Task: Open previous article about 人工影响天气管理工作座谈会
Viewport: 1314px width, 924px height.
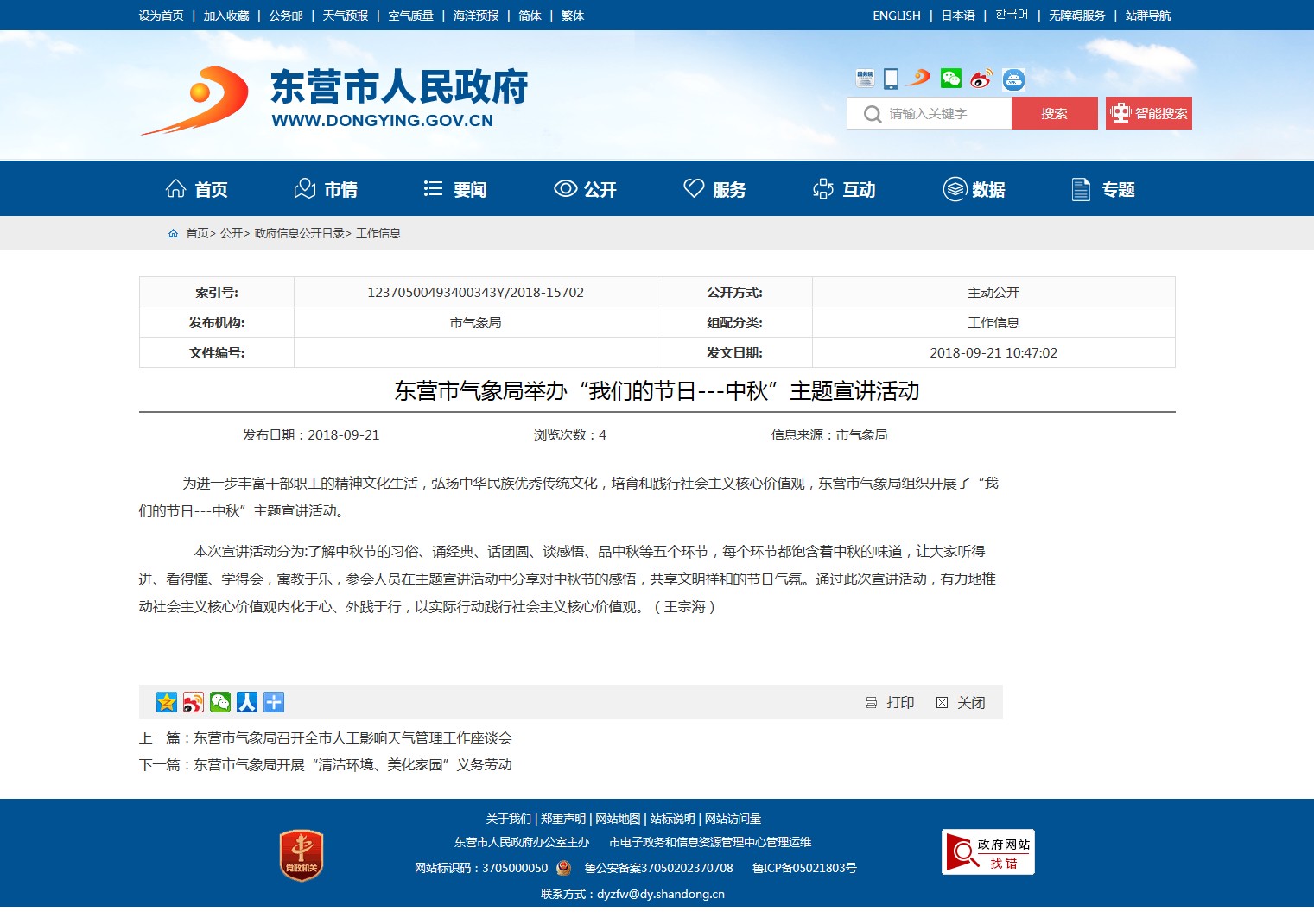Action: tap(352, 737)
